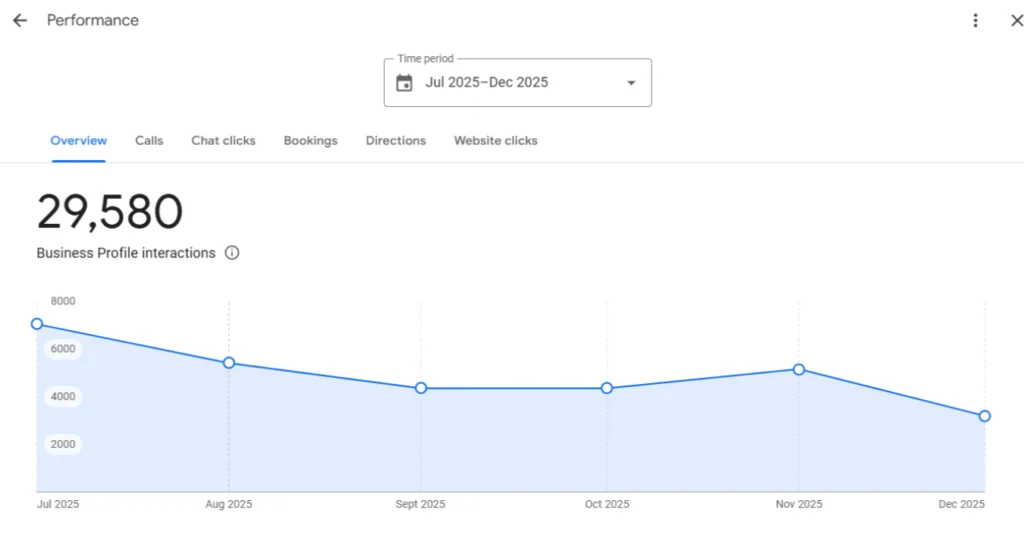Click the calendar icon in Time period
This screenshot has width=1024, height=554.
pyautogui.click(x=404, y=83)
